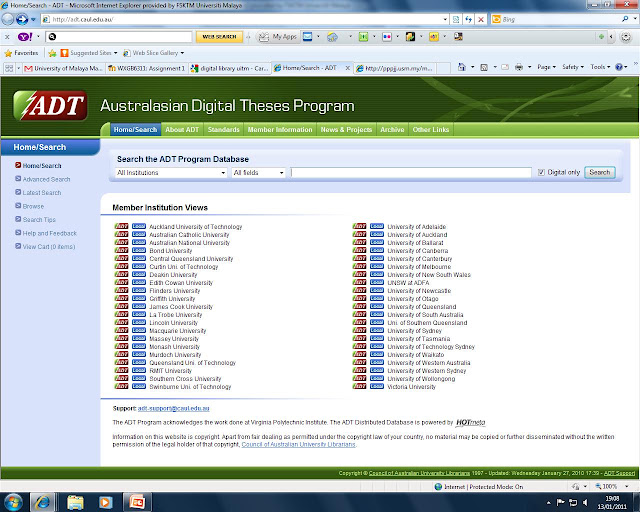Click the Forward navigation button
This screenshot has height=512, width=640.
coord(22,19)
